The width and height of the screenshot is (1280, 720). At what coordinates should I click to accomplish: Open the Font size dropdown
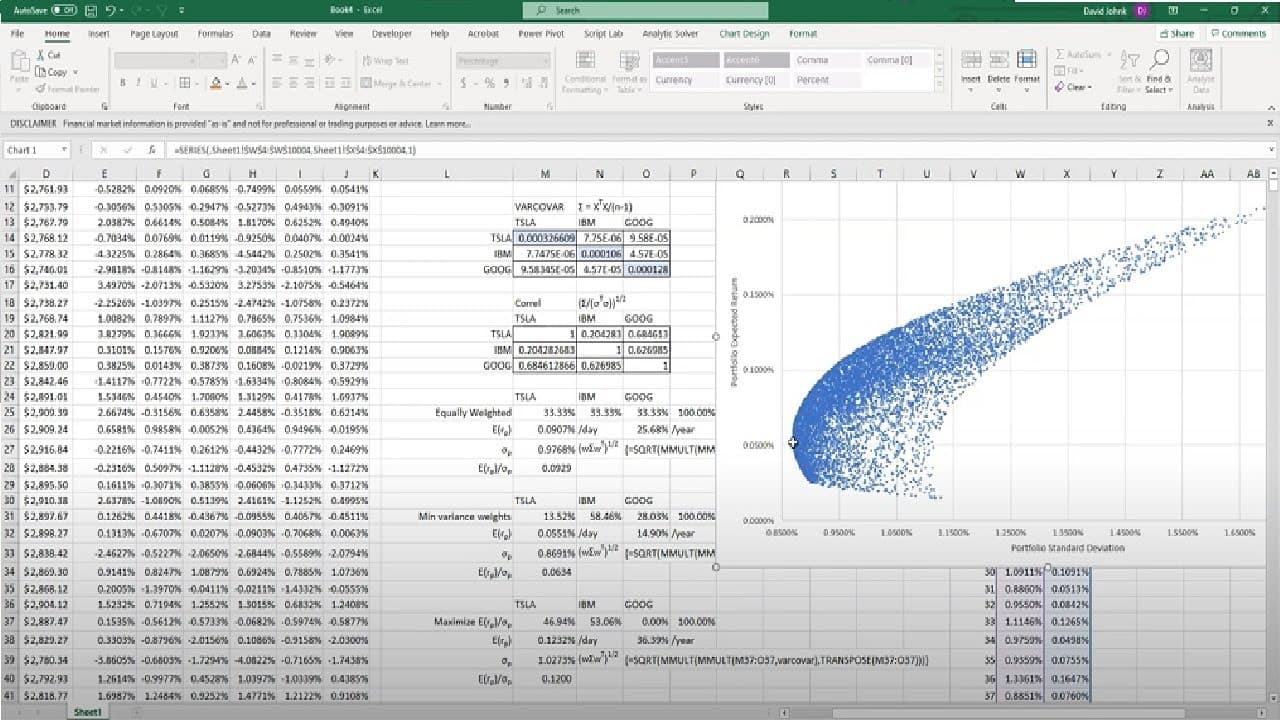[x=223, y=61]
